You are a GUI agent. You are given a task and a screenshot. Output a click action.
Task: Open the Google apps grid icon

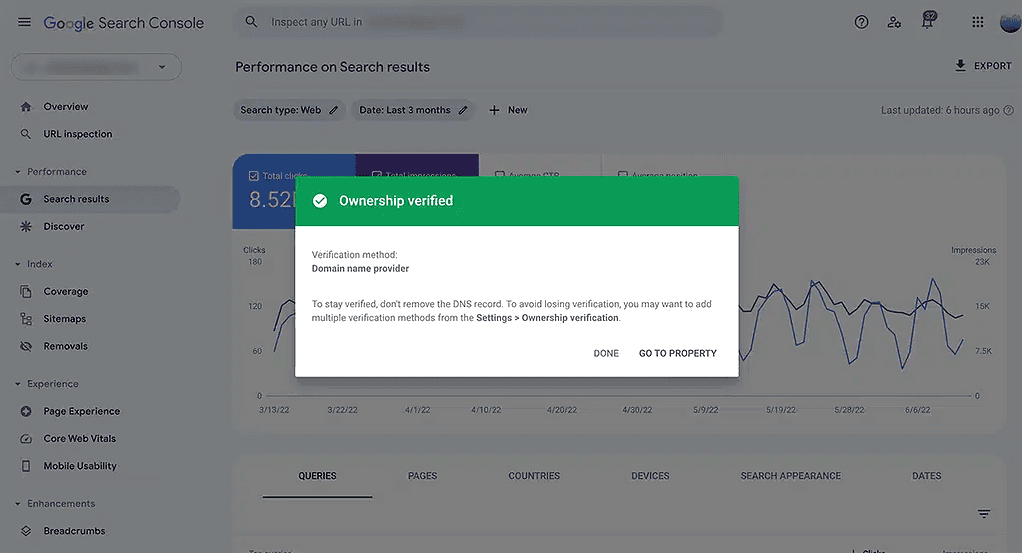[x=977, y=22]
